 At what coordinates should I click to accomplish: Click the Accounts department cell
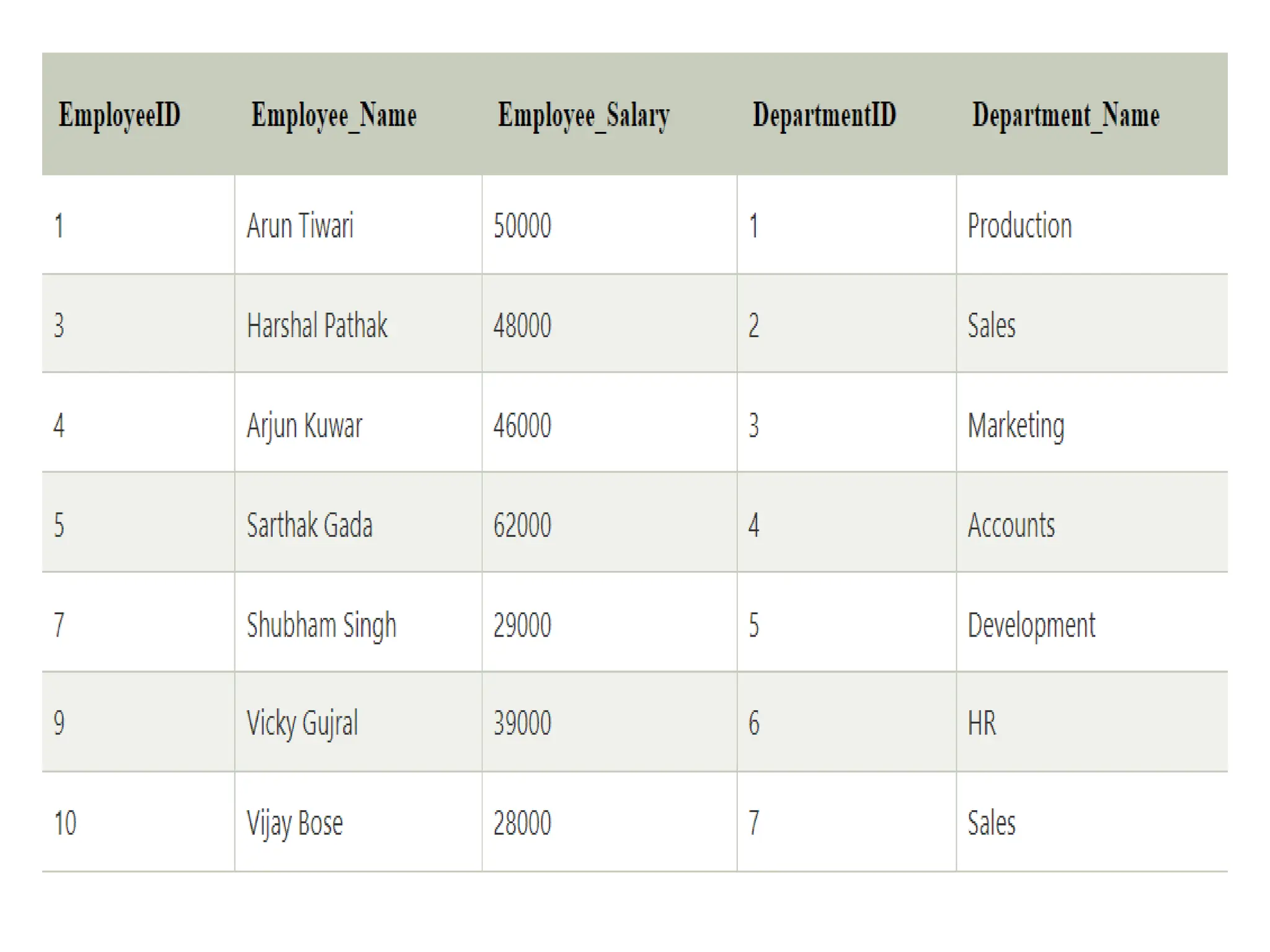point(1092,522)
